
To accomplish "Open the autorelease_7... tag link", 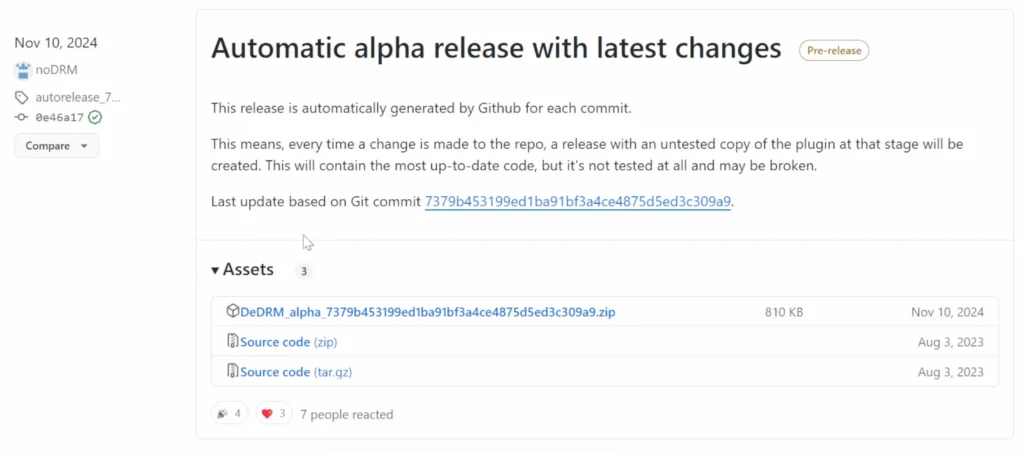I will pos(78,98).
